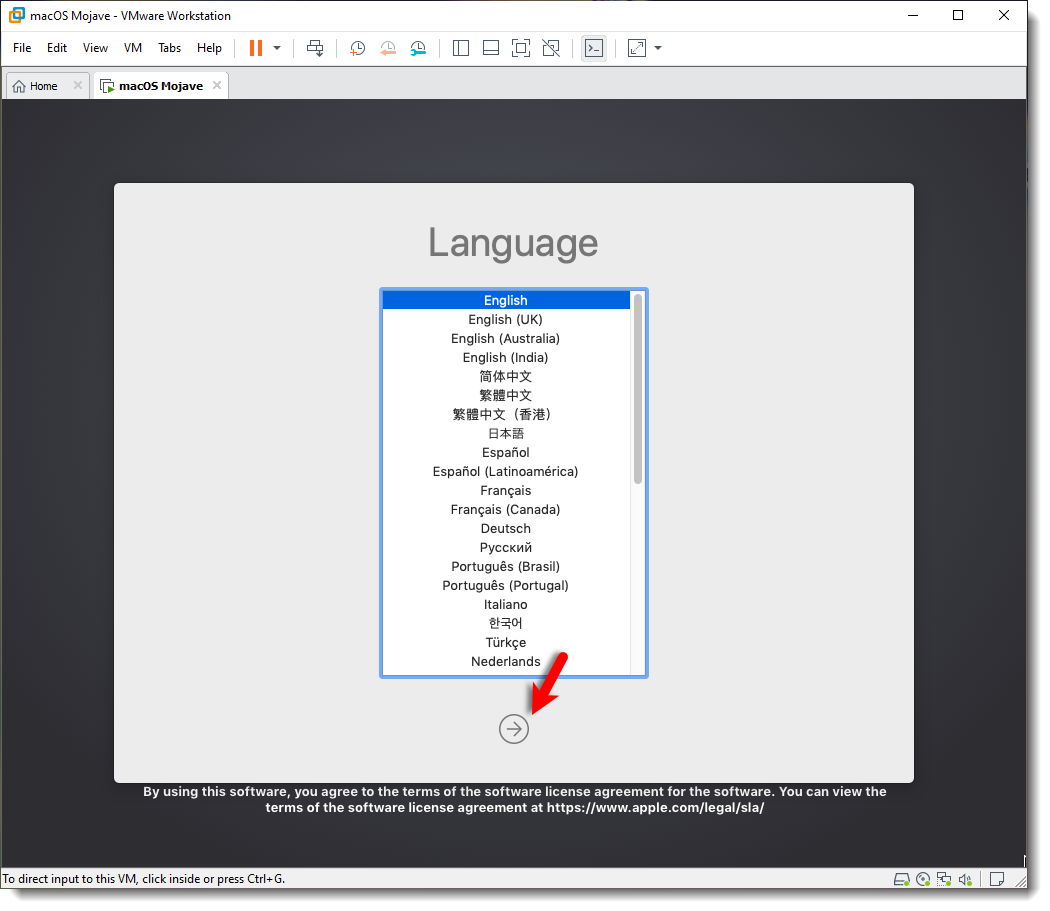1050x911 pixels.
Task: Select Nederlands language
Action: click(x=506, y=662)
